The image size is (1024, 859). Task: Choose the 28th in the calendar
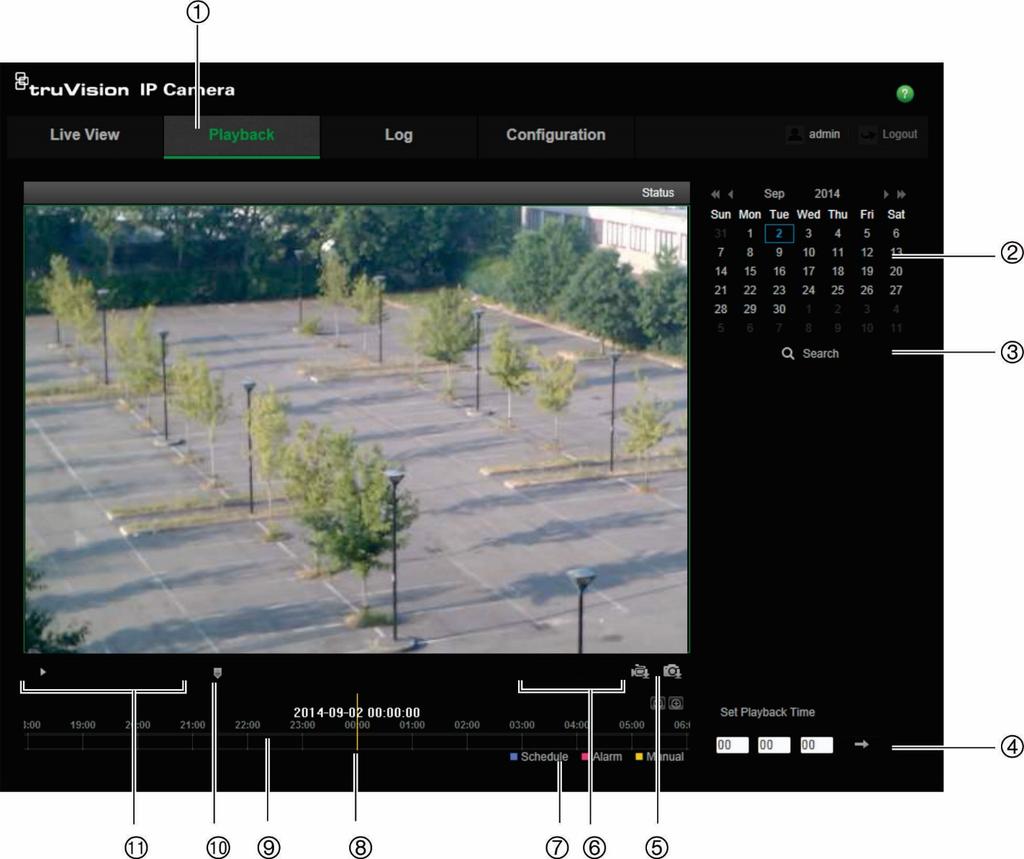coord(721,309)
